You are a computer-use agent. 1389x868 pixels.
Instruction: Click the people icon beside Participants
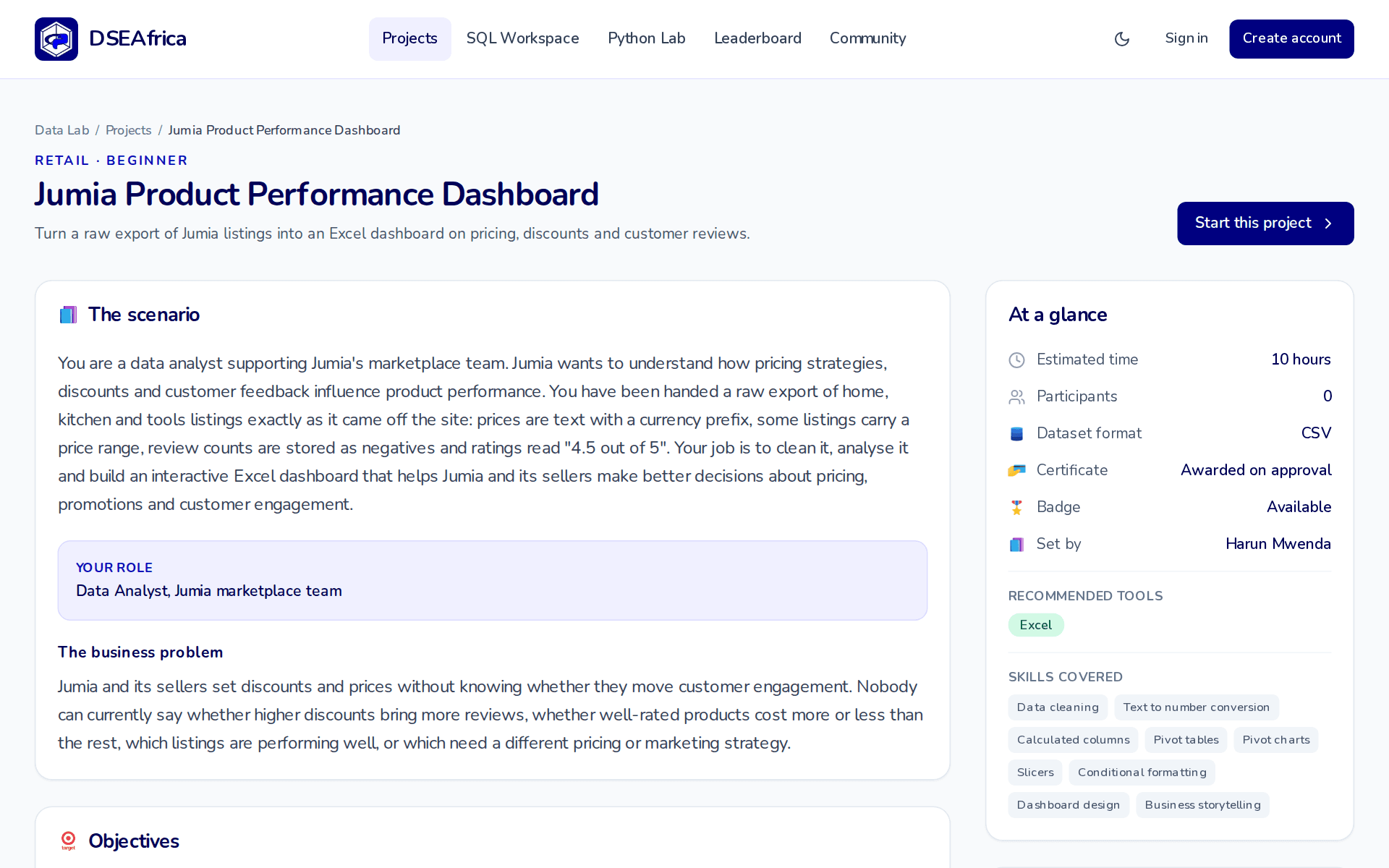pos(1016,397)
